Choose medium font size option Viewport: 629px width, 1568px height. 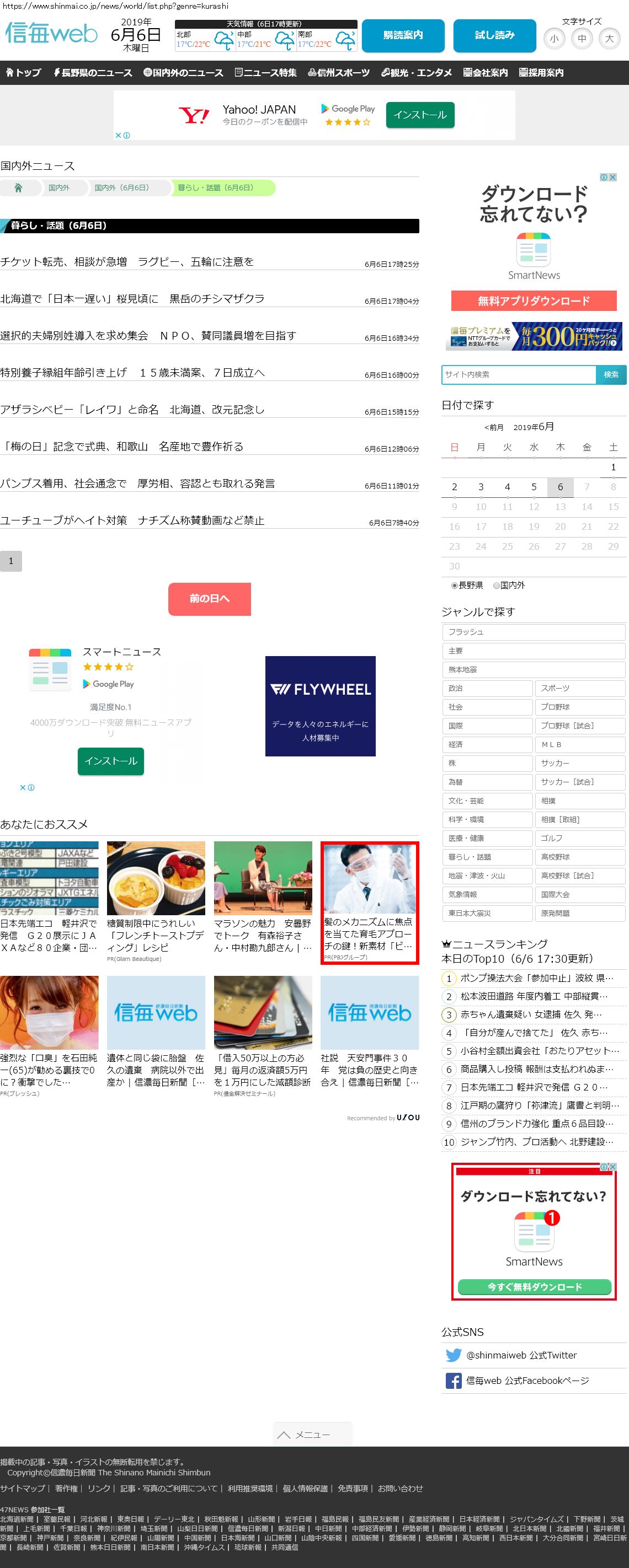(x=582, y=39)
